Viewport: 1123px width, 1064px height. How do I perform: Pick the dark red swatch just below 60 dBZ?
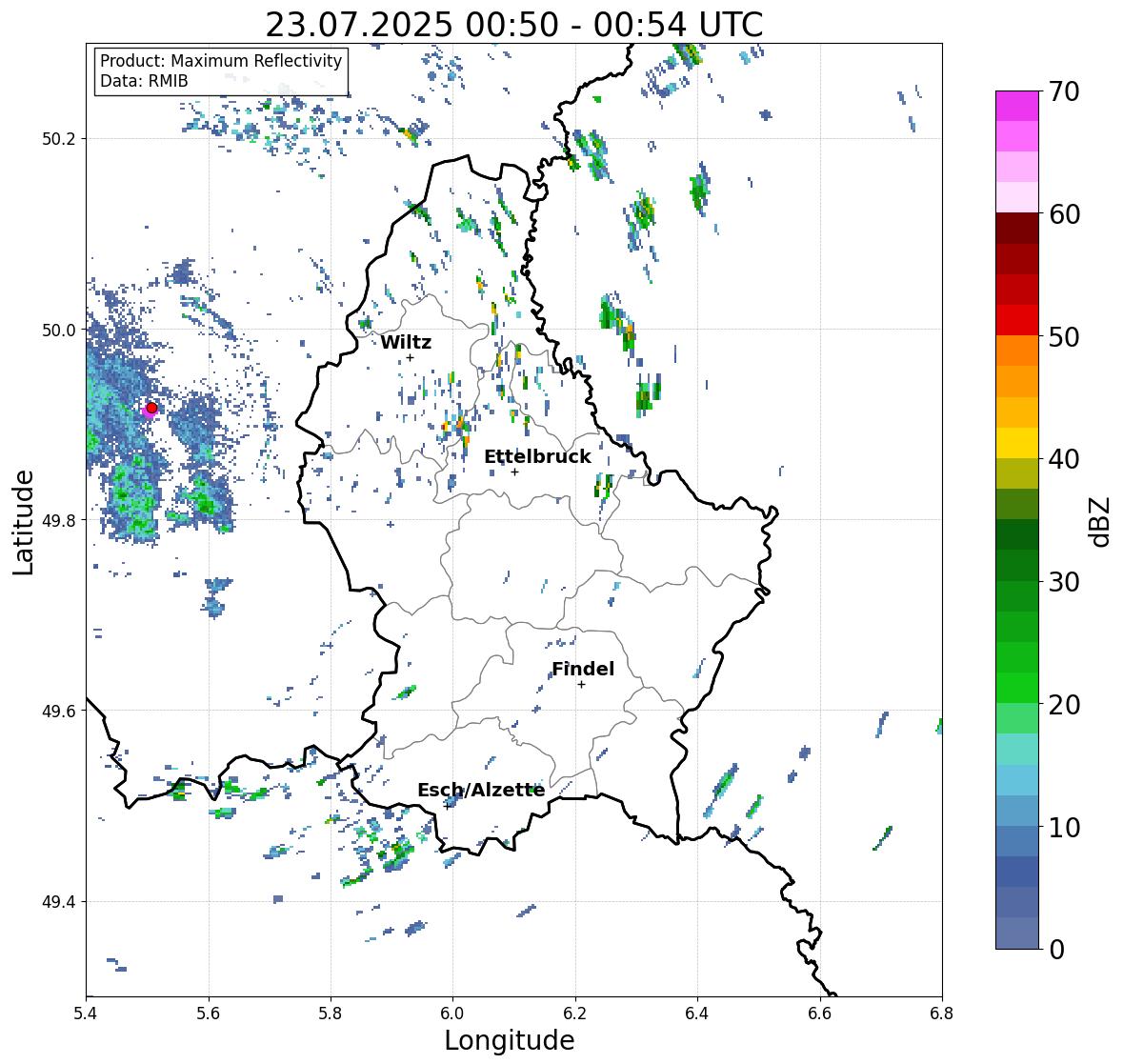[x=1017, y=228]
